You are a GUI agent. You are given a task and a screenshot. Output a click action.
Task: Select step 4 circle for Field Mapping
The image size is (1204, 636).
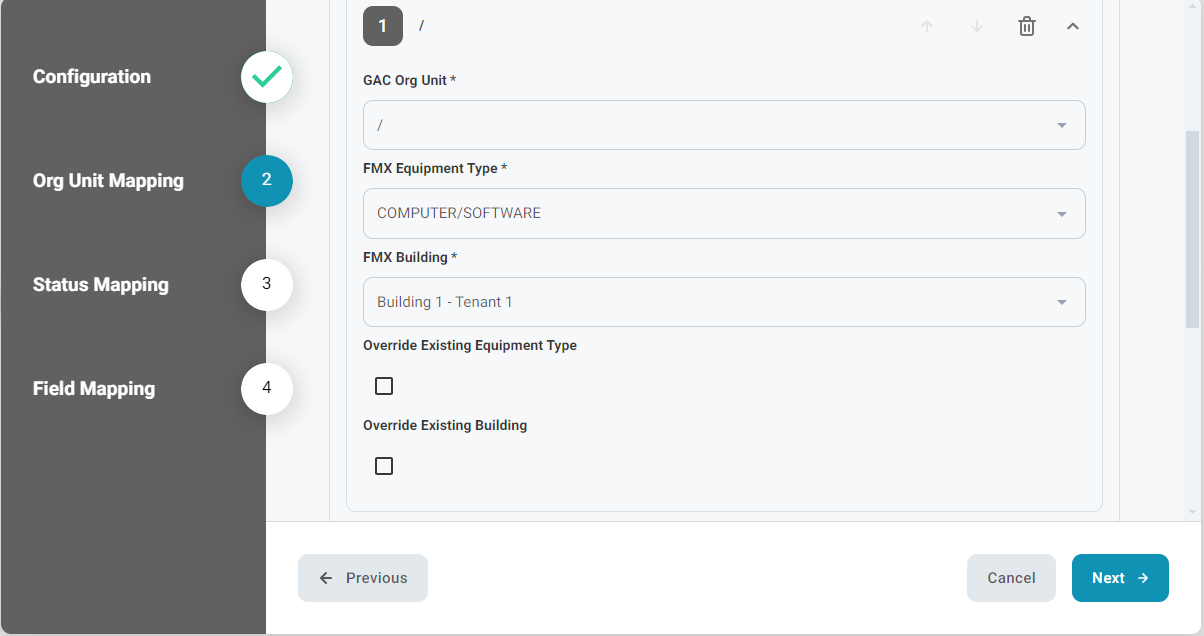[x=267, y=389]
